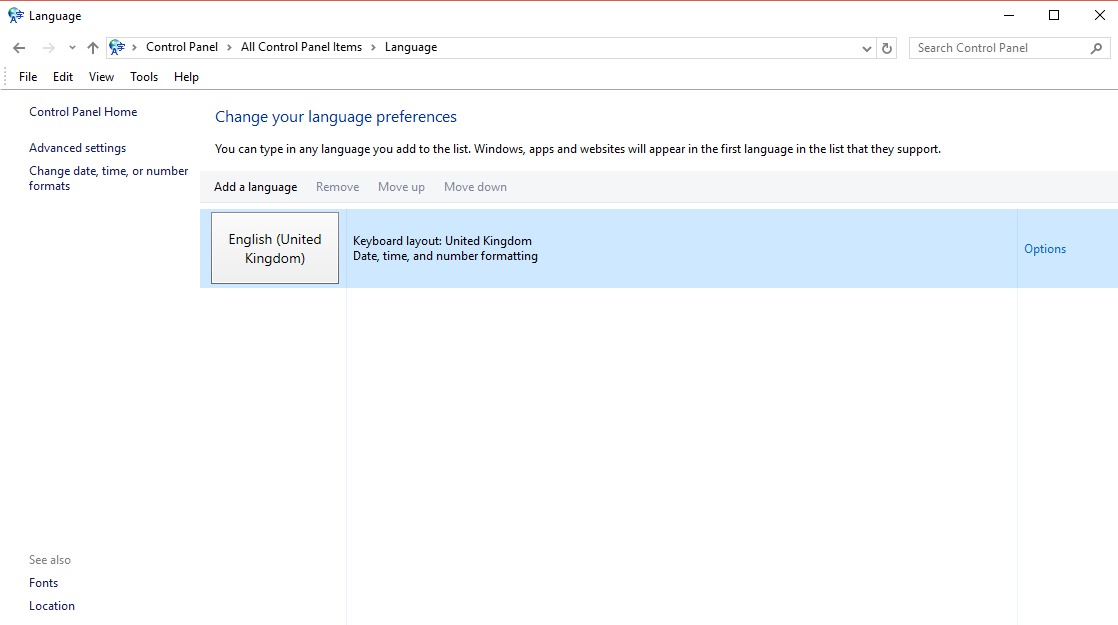Image resolution: width=1118 pixels, height=625 pixels.
Task: Click the back navigation arrow
Action: point(18,47)
